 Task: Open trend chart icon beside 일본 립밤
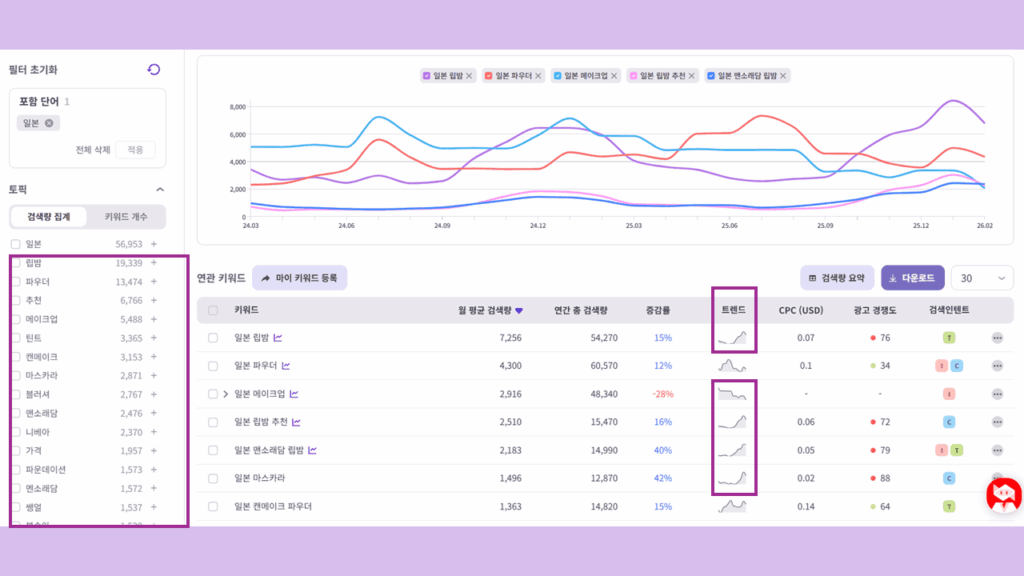tap(277, 338)
